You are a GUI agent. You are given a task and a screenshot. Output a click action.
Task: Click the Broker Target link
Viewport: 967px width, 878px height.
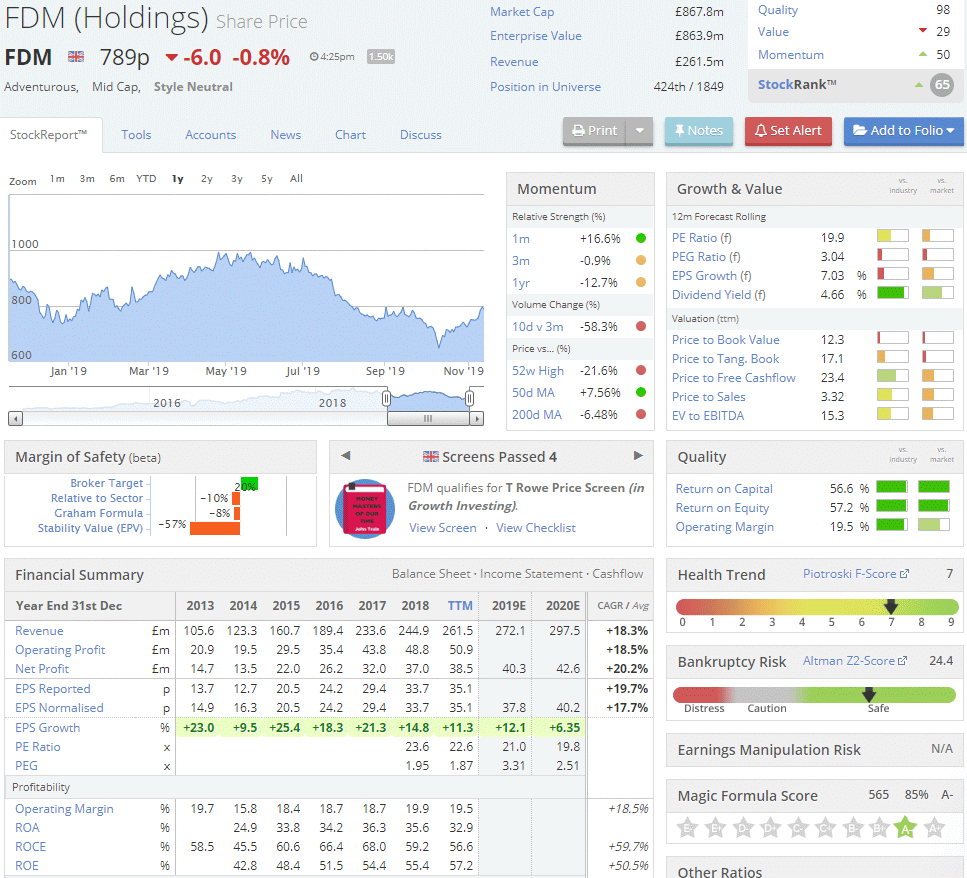click(x=107, y=483)
